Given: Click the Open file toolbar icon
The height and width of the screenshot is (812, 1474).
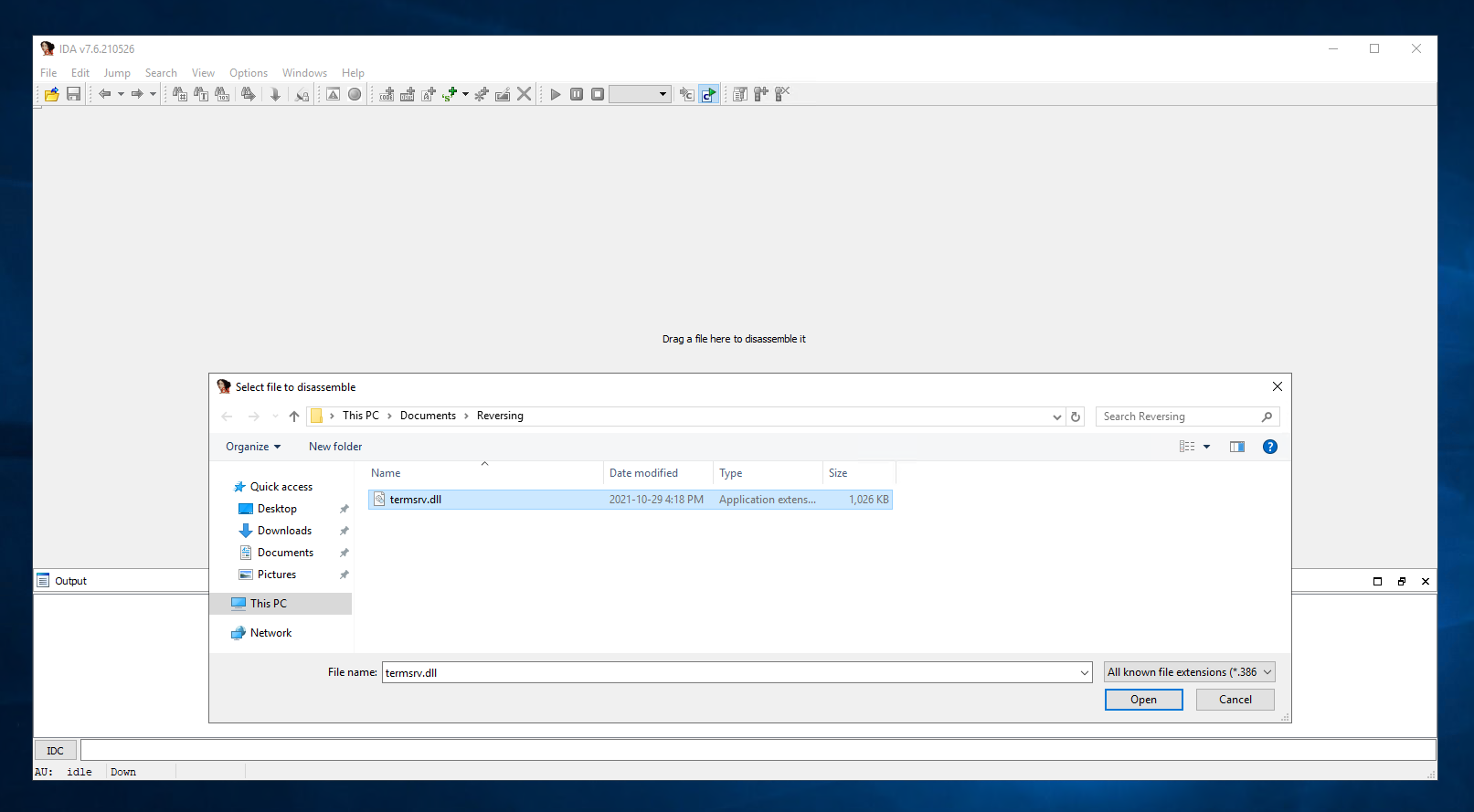Looking at the screenshot, I should coord(52,94).
